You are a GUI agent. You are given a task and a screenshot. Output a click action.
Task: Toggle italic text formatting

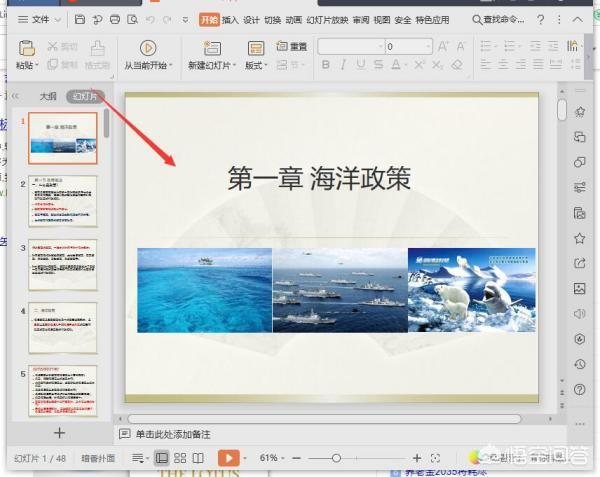pyautogui.click(x=343, y=65)
